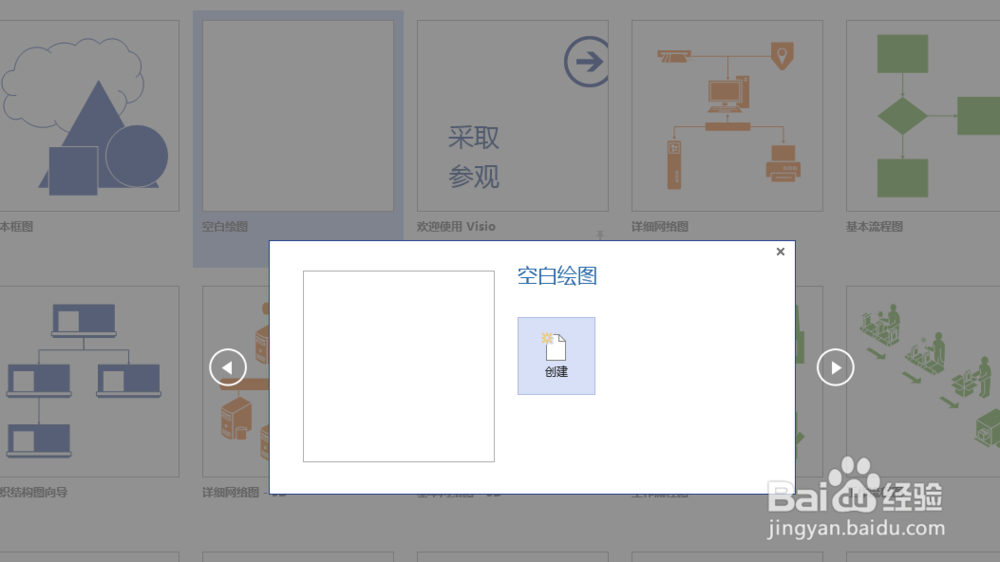Click the arrow icon on the Visio tour card
This screenshot has width=1000, height=562.
pyautogui.click(x=587, y=62)
